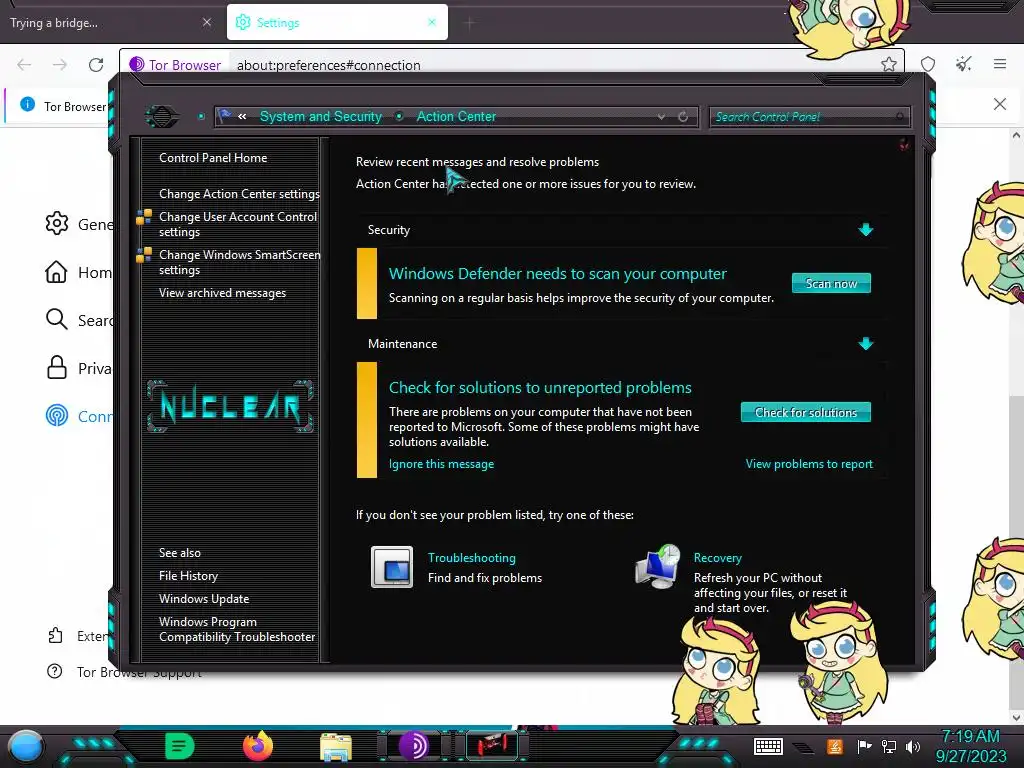Open the address bar history dropdown arrow

pyautogui.click(x=662, y=116)
